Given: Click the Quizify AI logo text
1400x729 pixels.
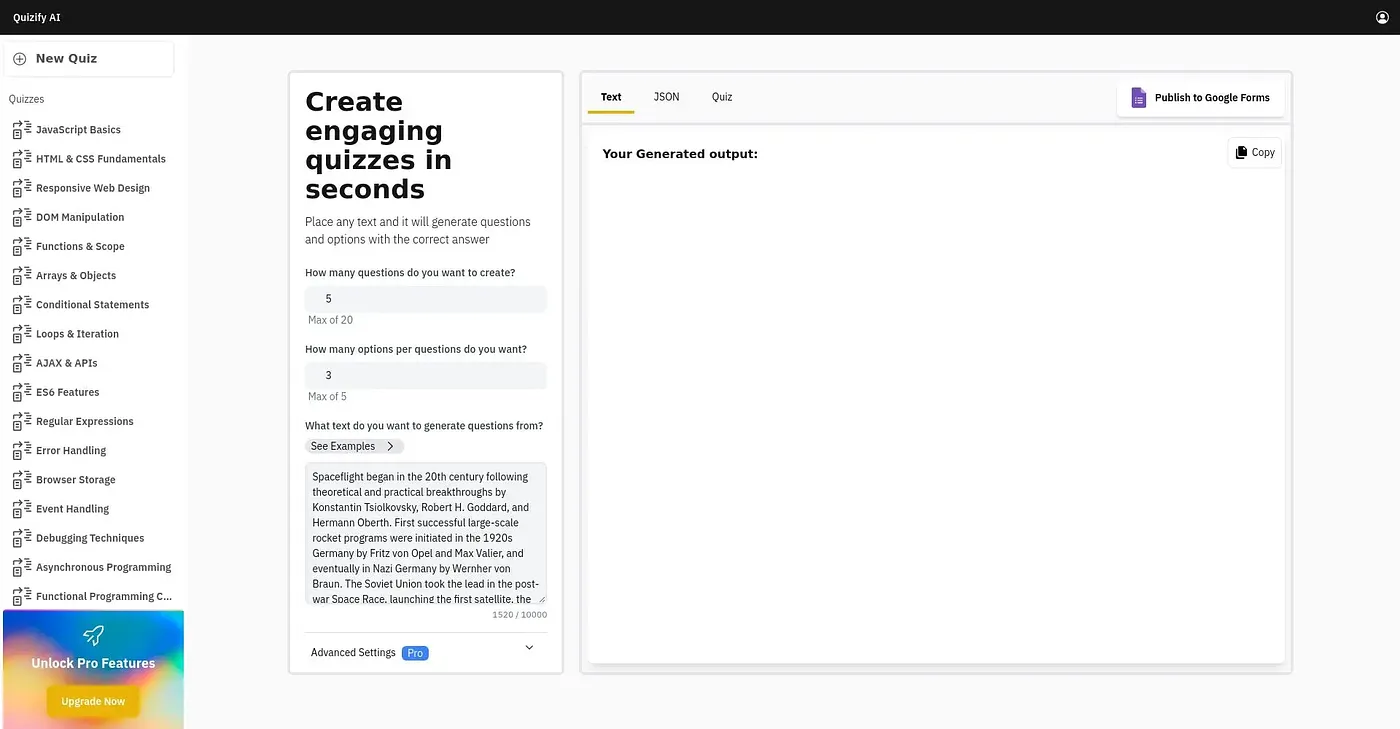Looking at the screenshot, I should tap(37, 17).
